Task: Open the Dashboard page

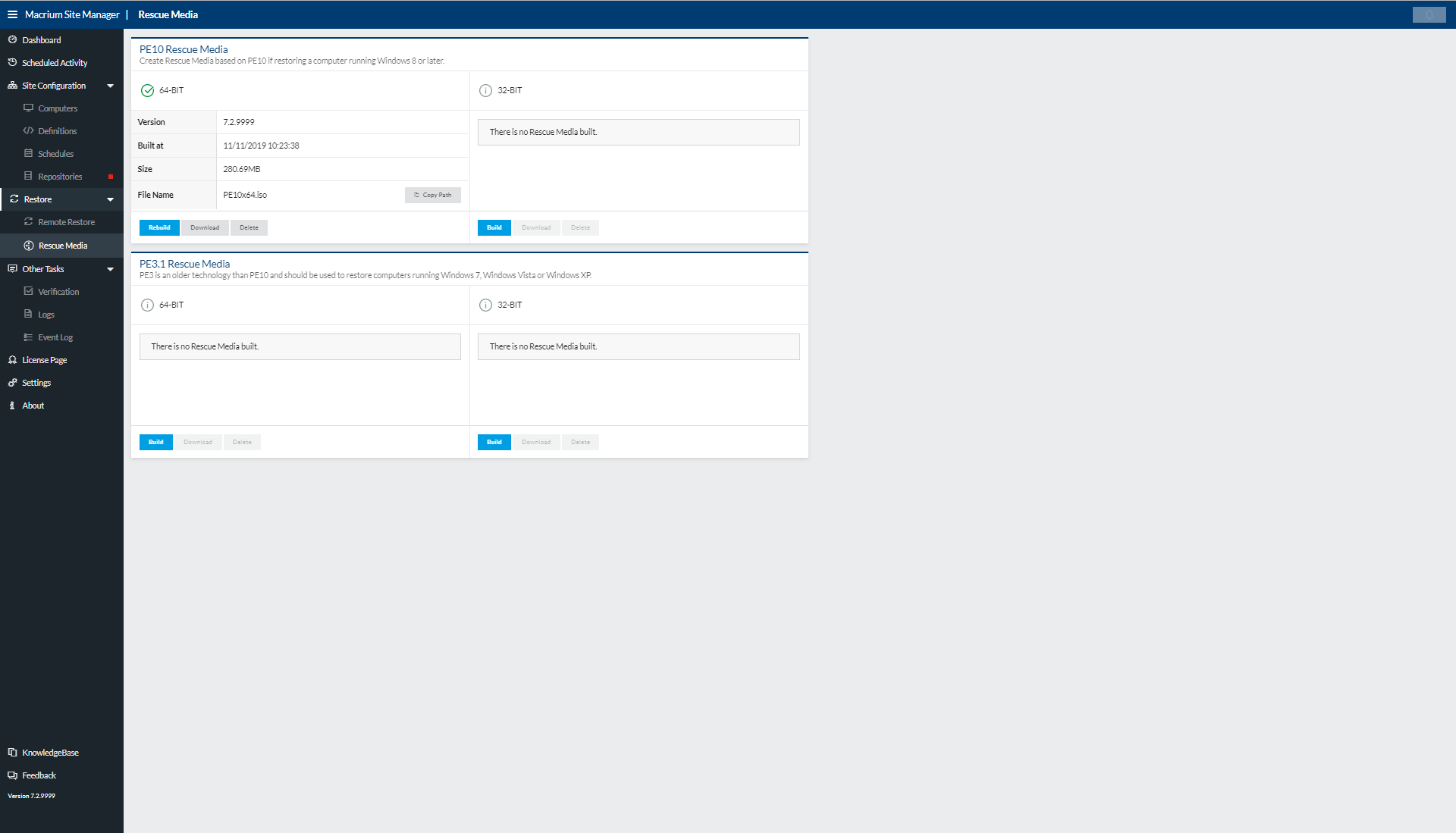Action: point(42,39)
